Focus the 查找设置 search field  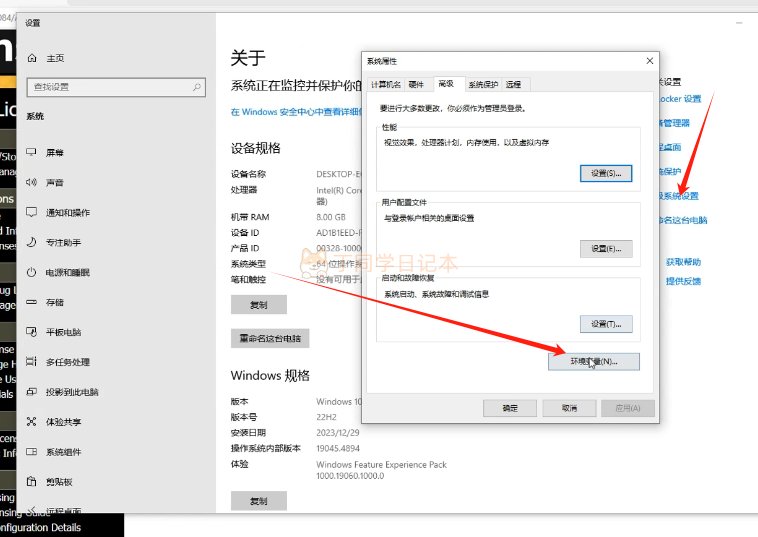click(x=116, y=87)
